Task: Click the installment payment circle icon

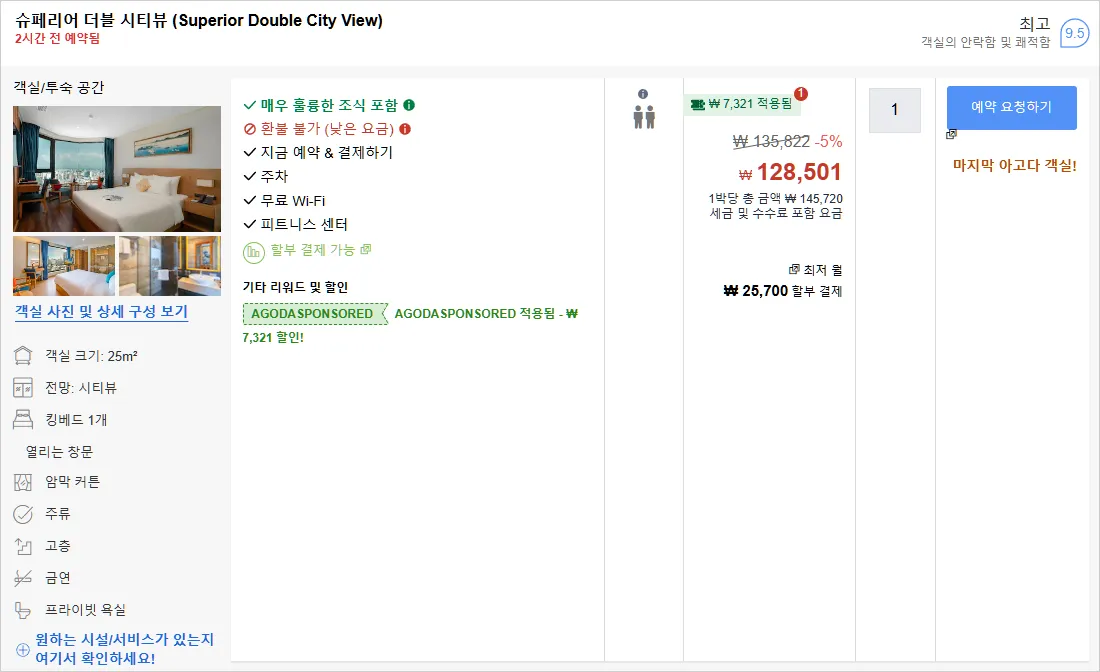Action: pyautogui.click(x=253, y=252)
